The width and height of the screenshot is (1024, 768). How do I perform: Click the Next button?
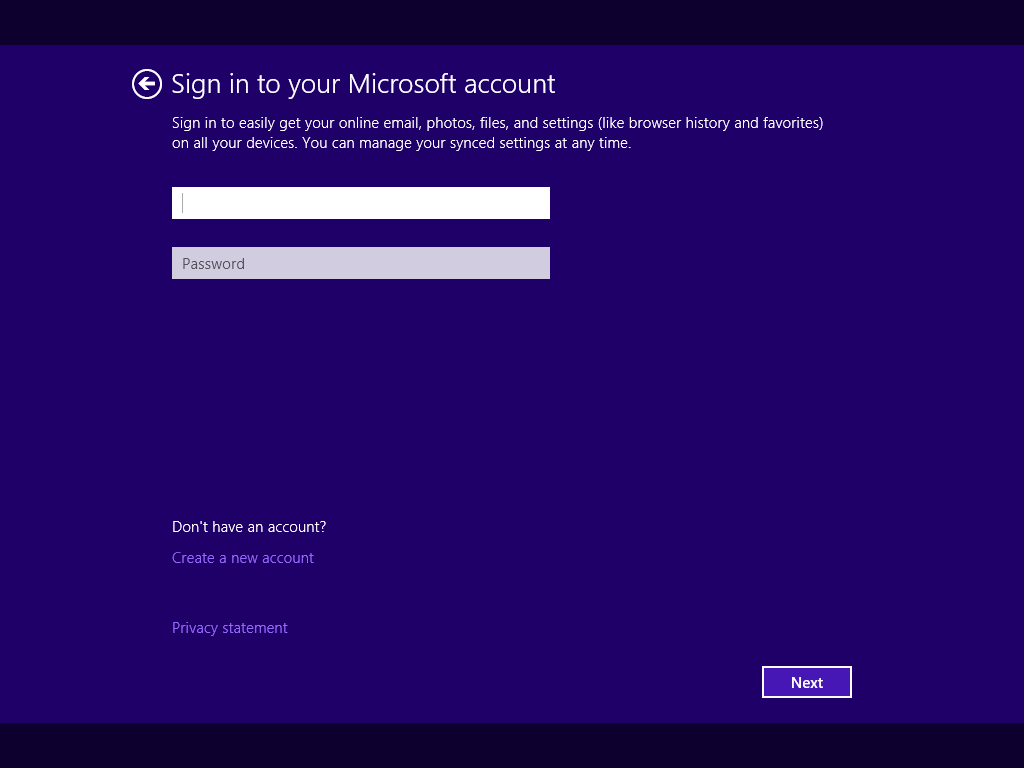pyautogui.click(x=807, y=682)
